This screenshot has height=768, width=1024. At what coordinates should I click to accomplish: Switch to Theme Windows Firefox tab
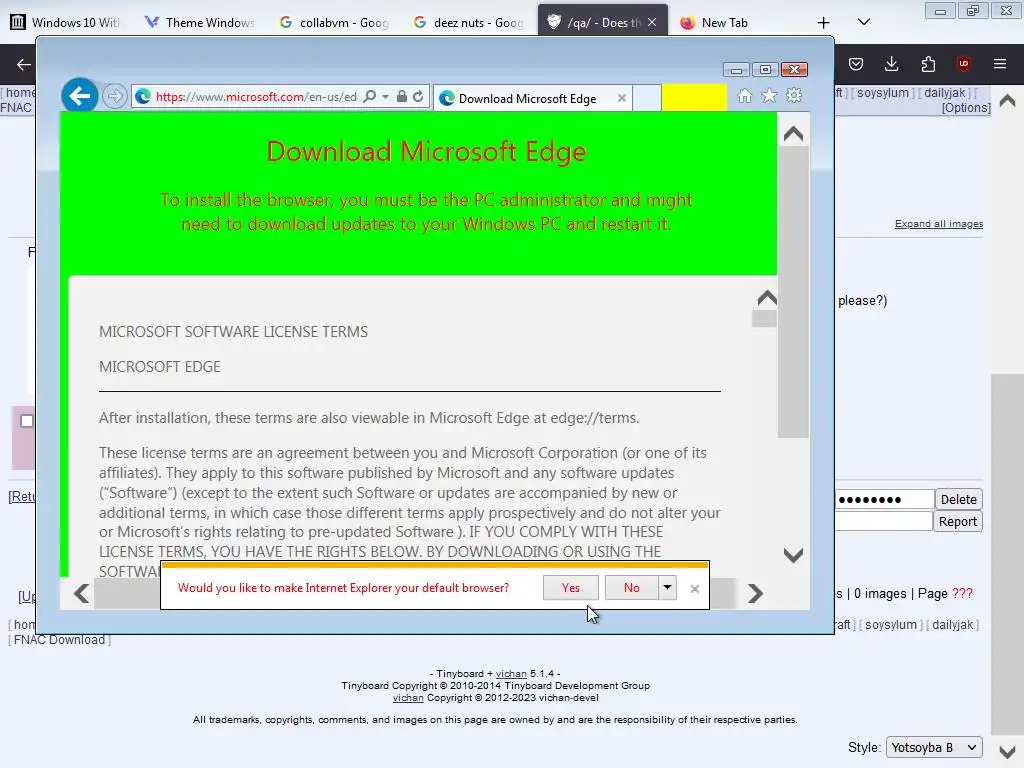tap(199, 22)
